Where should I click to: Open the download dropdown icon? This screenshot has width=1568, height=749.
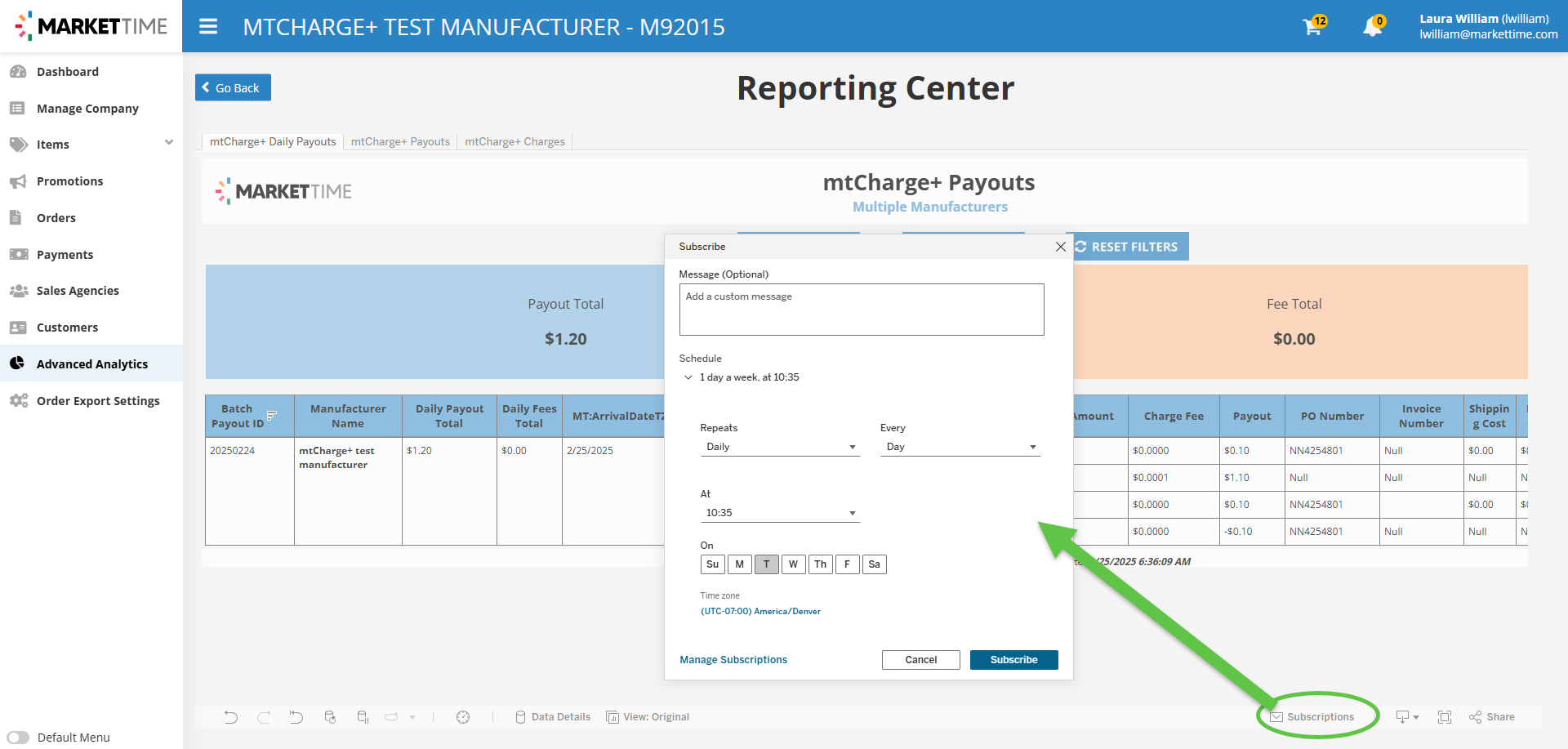coord(1407,717)
